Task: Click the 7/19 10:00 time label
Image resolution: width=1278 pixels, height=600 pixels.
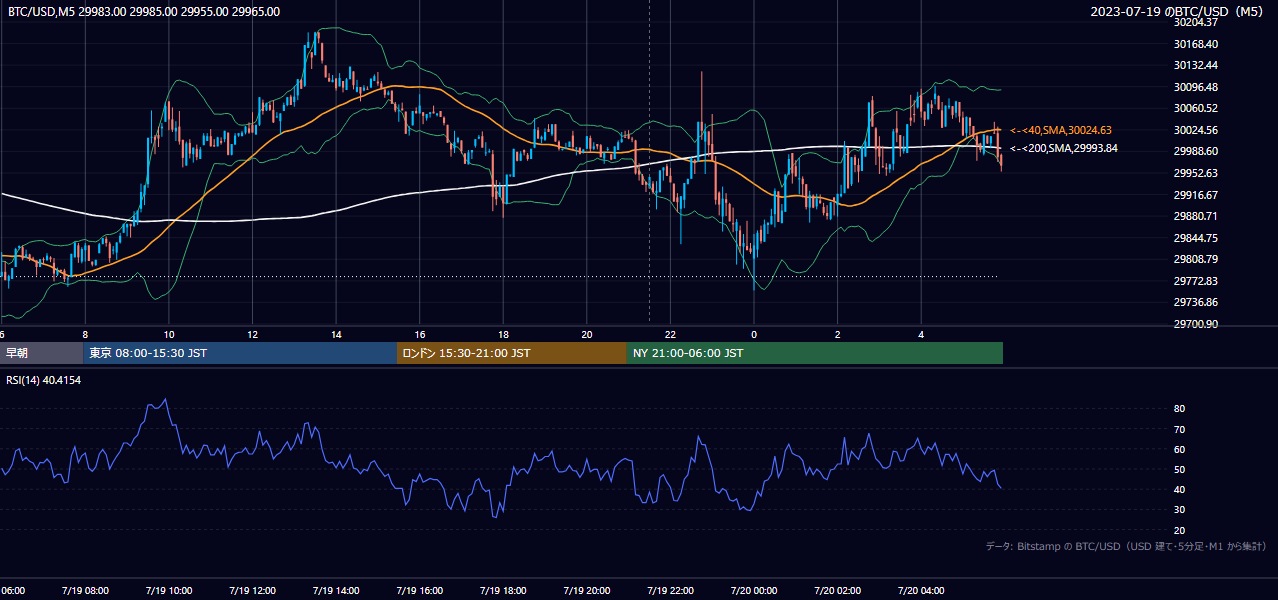Action: pyautogui.click(x=169, y=591)
